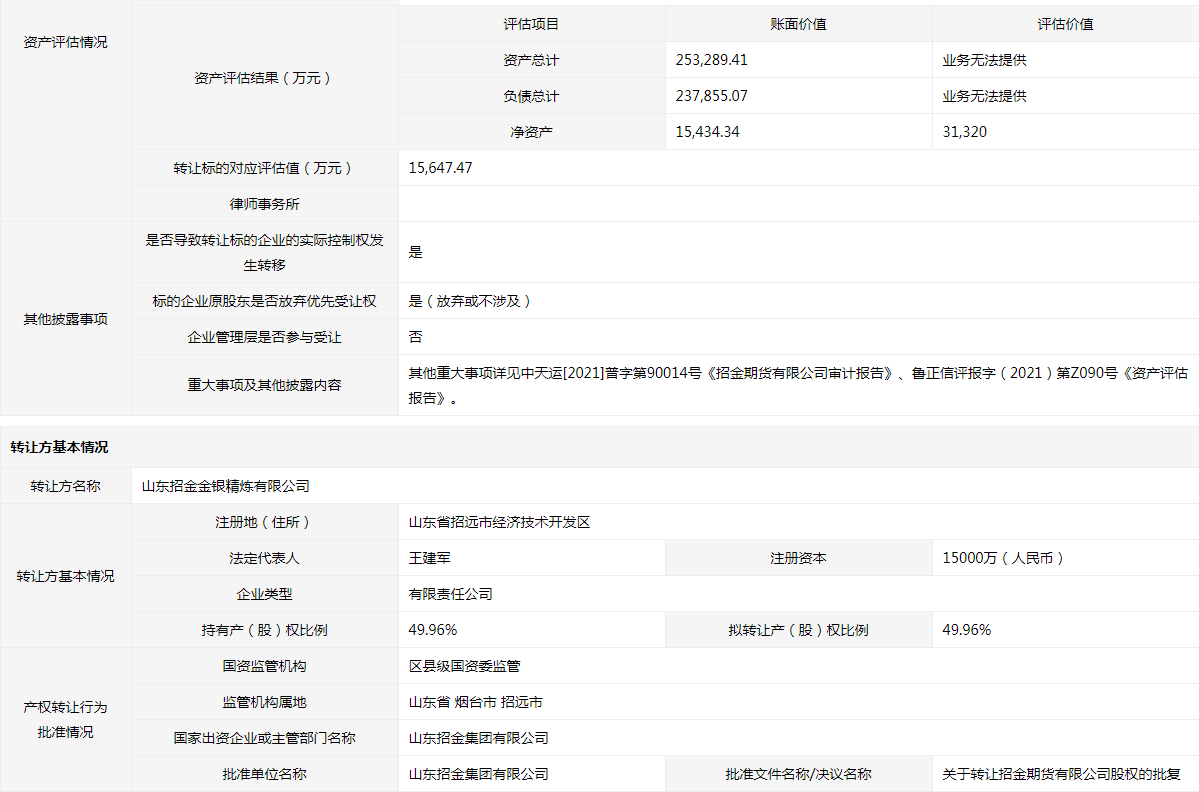Select the 负债总计 book value 237,855.07
The image size is (1199, 792).
click(711, 96)
